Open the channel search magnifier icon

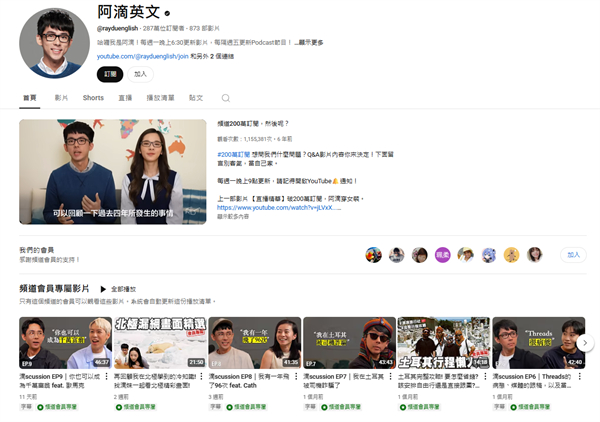pyautogui.click(x=226, y=98)
